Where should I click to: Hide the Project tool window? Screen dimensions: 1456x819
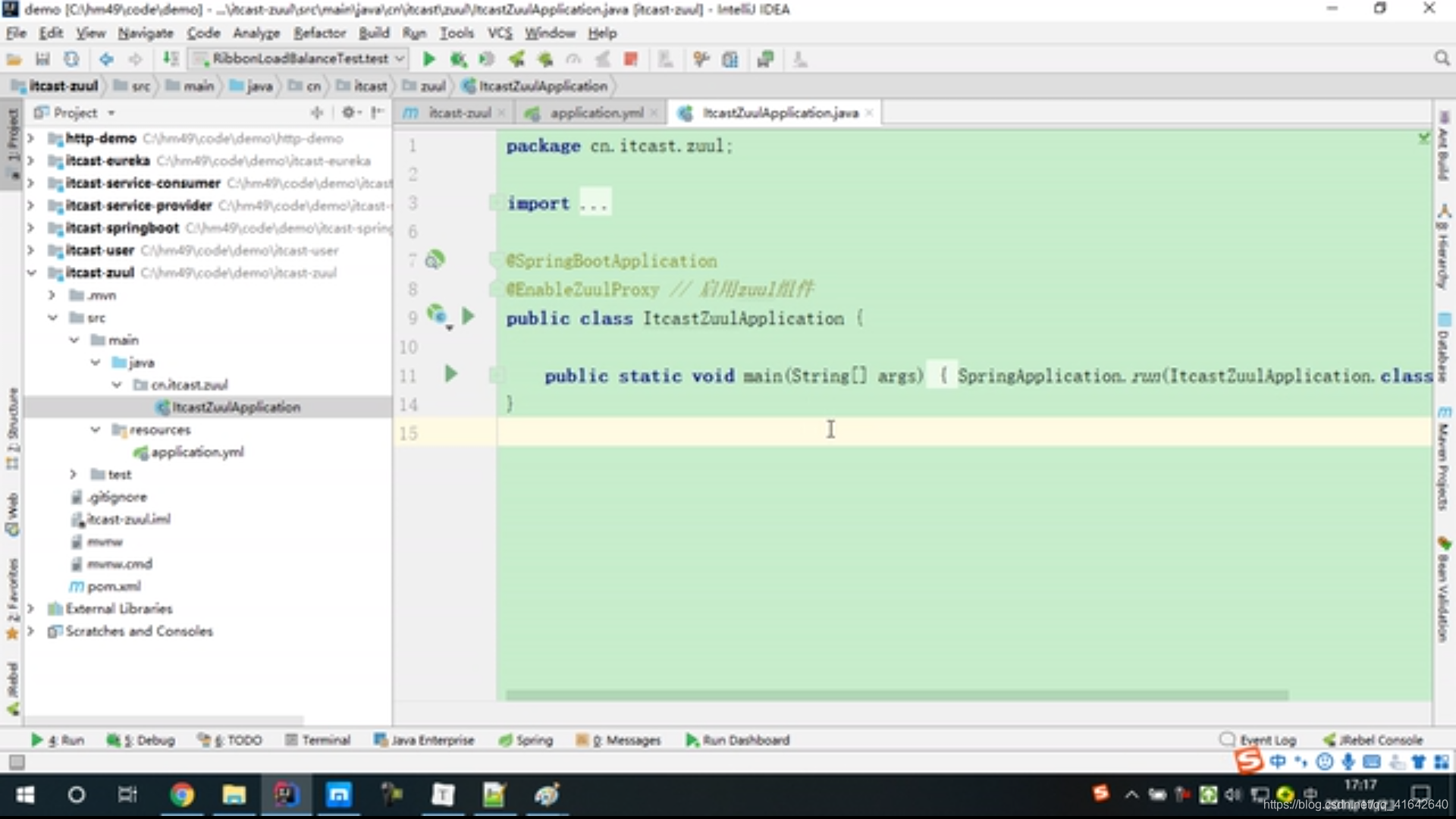click(x=377, y=112)
